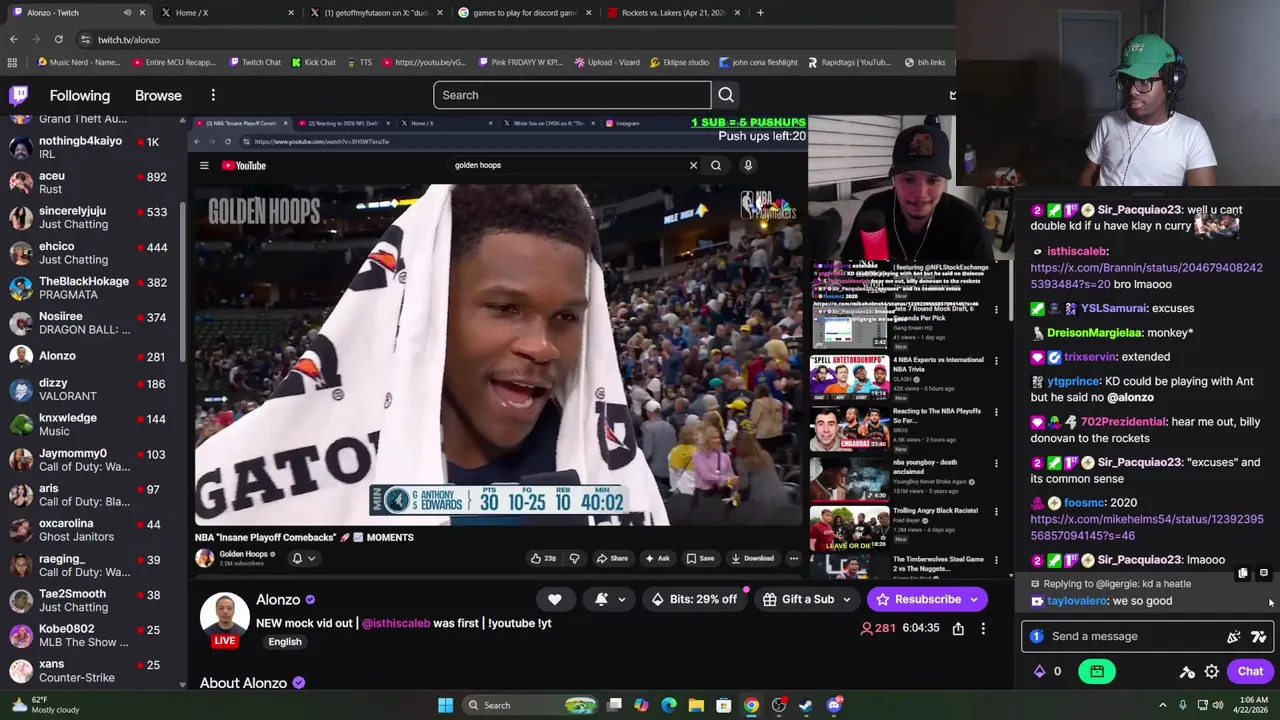Mute the Alonzo Twitch tab audio
Image resolution: width=1280 pixels, height=720 pixels.
(127, 13)
